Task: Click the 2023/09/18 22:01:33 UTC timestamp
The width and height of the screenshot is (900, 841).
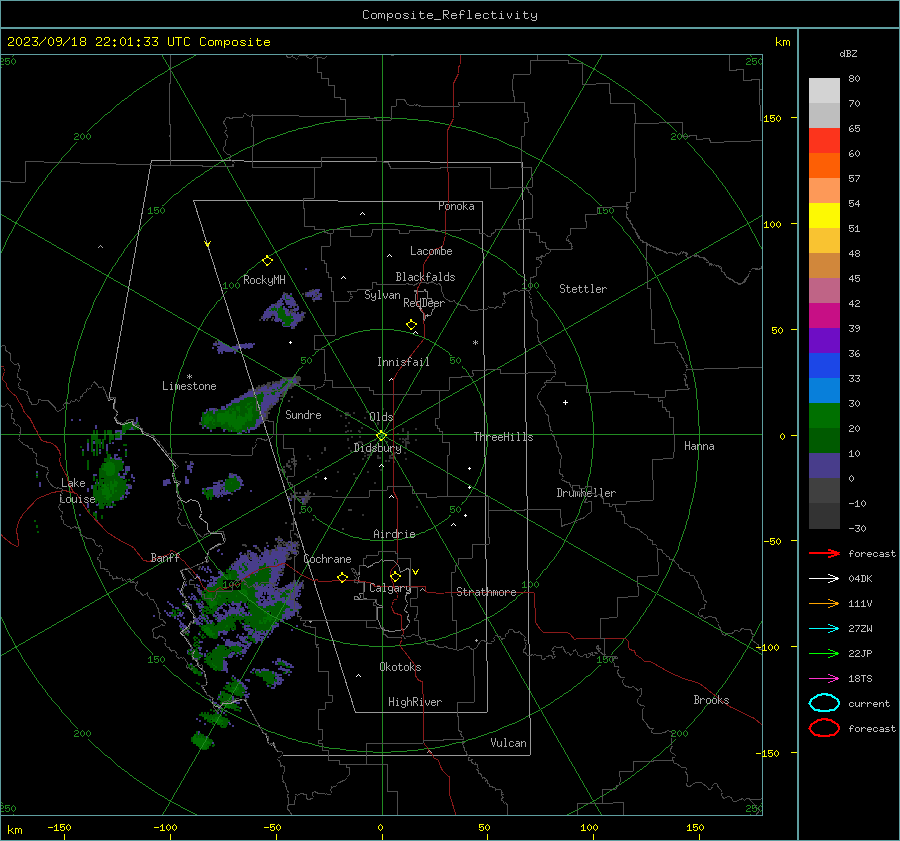Action: click(138, 42)
